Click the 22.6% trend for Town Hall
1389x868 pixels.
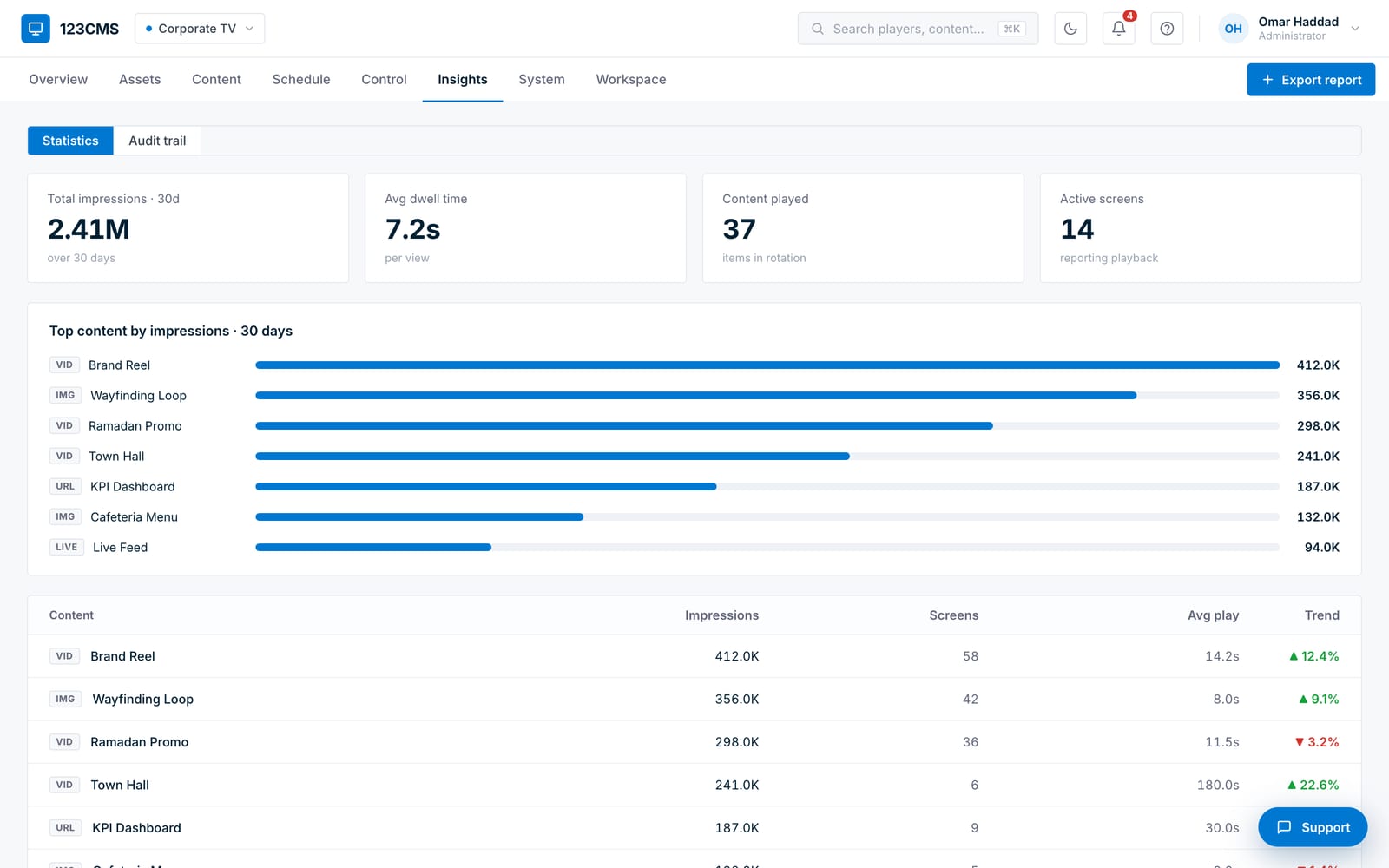[1313, 785]
